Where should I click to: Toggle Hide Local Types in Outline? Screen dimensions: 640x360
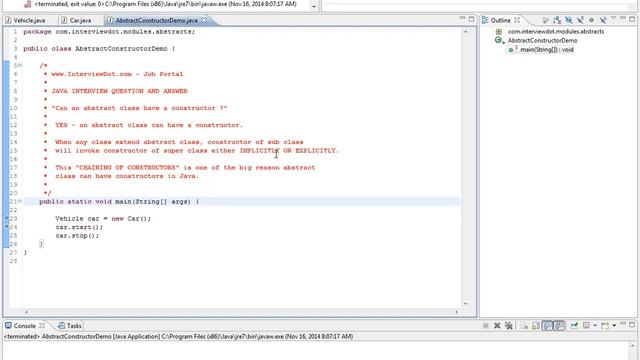(x=603, y=20)
